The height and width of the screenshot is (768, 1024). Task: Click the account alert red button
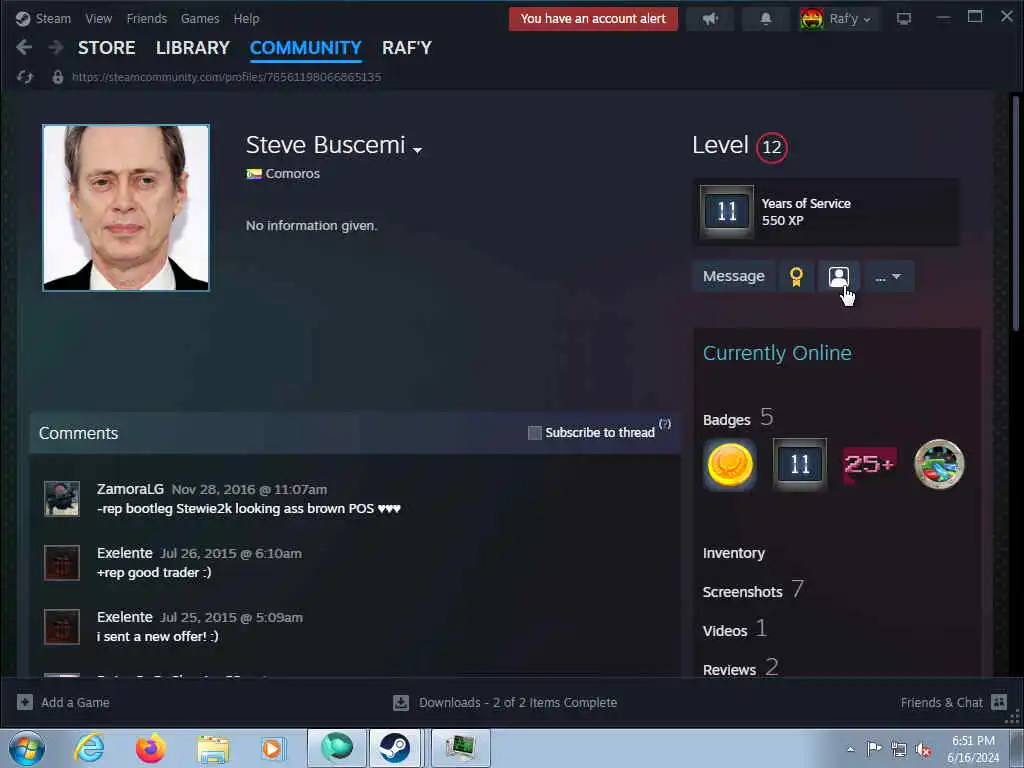(x=593, y=19)
